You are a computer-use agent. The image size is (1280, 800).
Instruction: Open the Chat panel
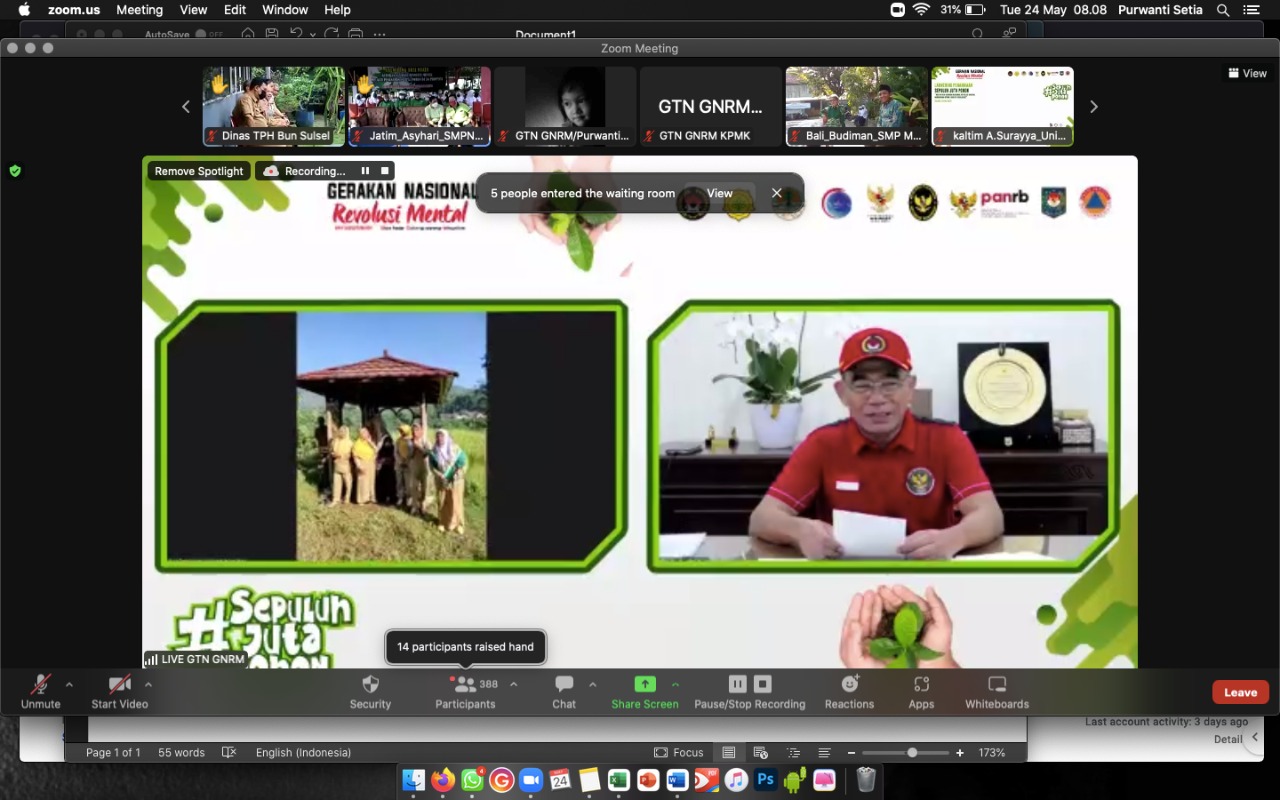(x=564, y=685)
